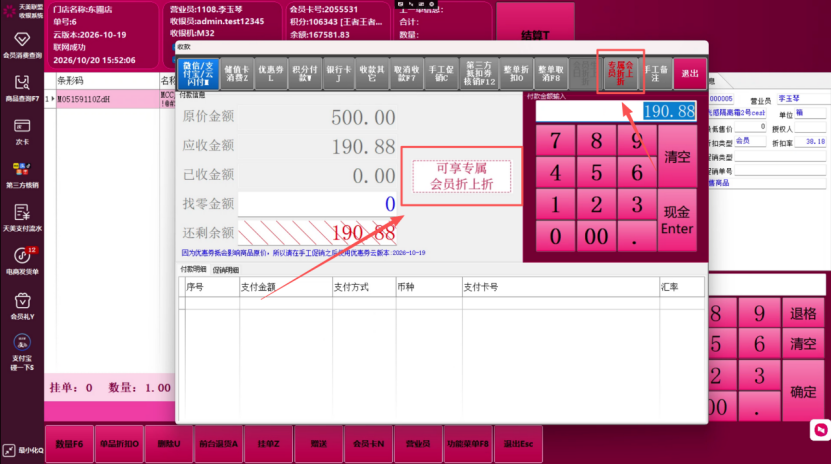This screenshot has height=464, width=831.
Task: Open 会员消费查询 in the sidebar
Action: [x=22, y=45]
